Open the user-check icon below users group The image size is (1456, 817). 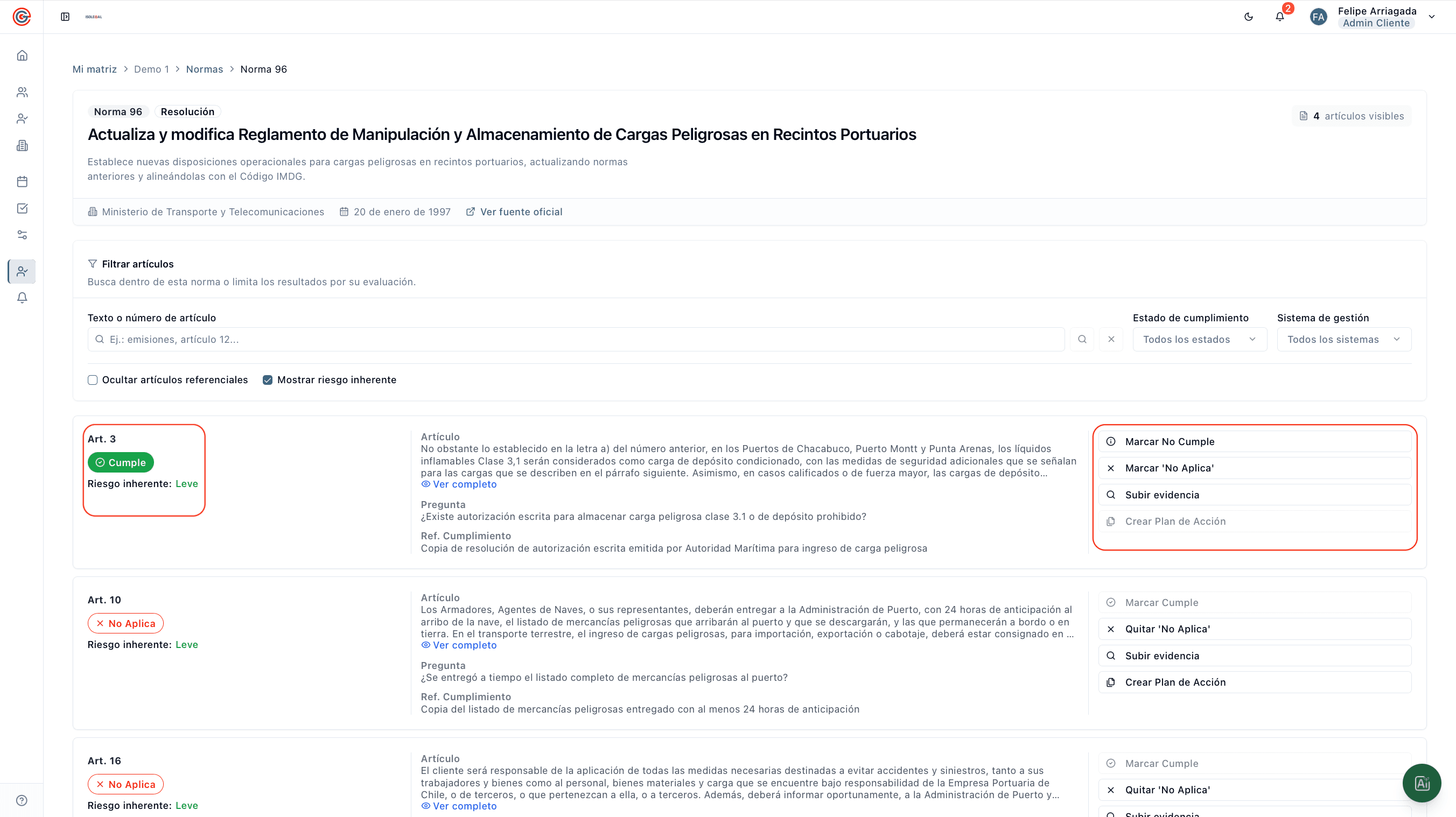click(x=22, y=118)
